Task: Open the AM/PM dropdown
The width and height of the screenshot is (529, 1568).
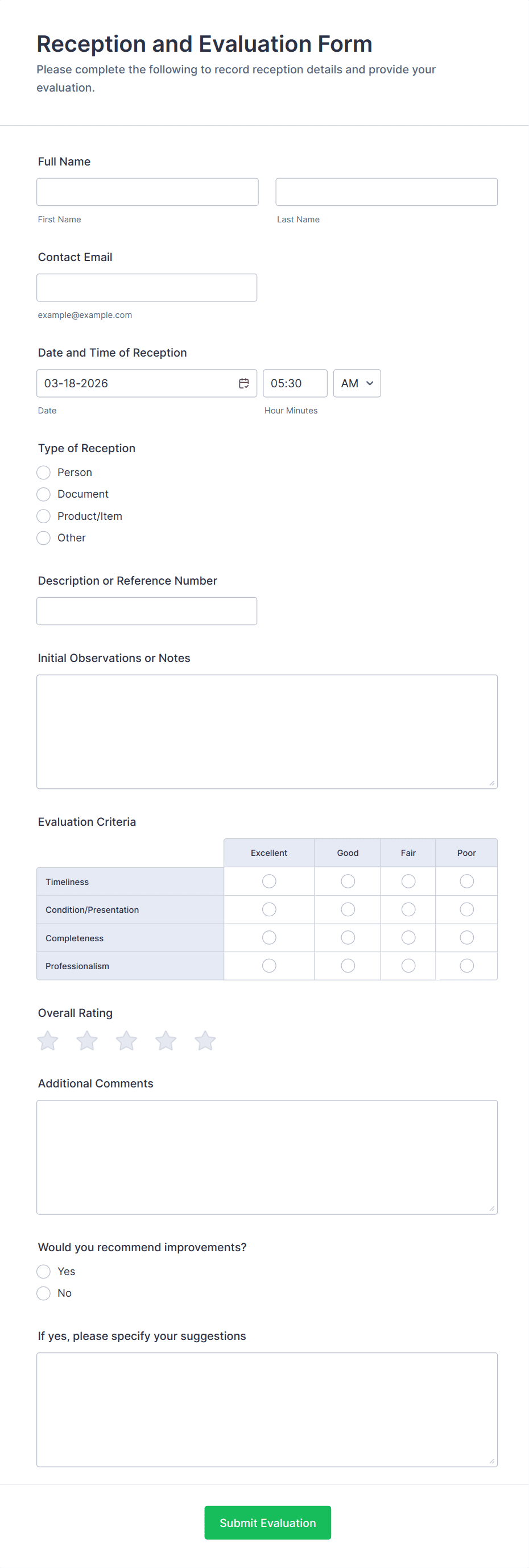Action: tap(357, 383)
